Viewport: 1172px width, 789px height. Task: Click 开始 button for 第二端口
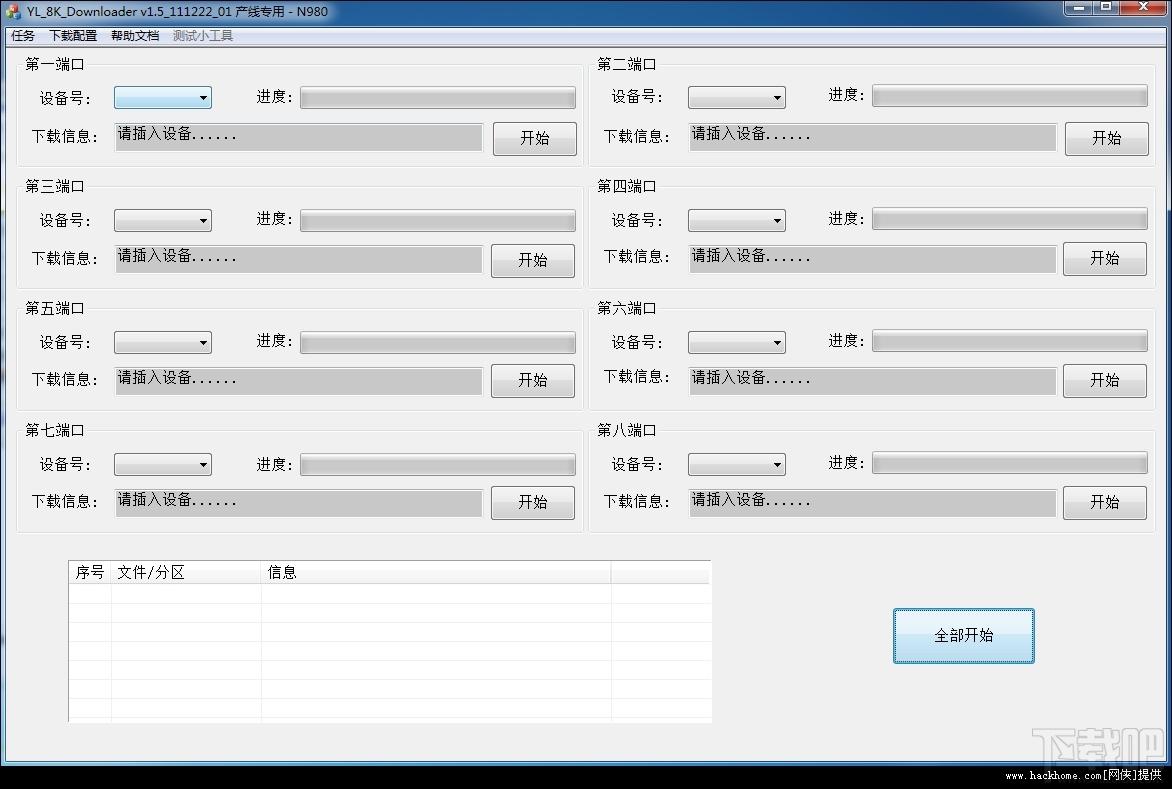click(x=1106, y=138)
